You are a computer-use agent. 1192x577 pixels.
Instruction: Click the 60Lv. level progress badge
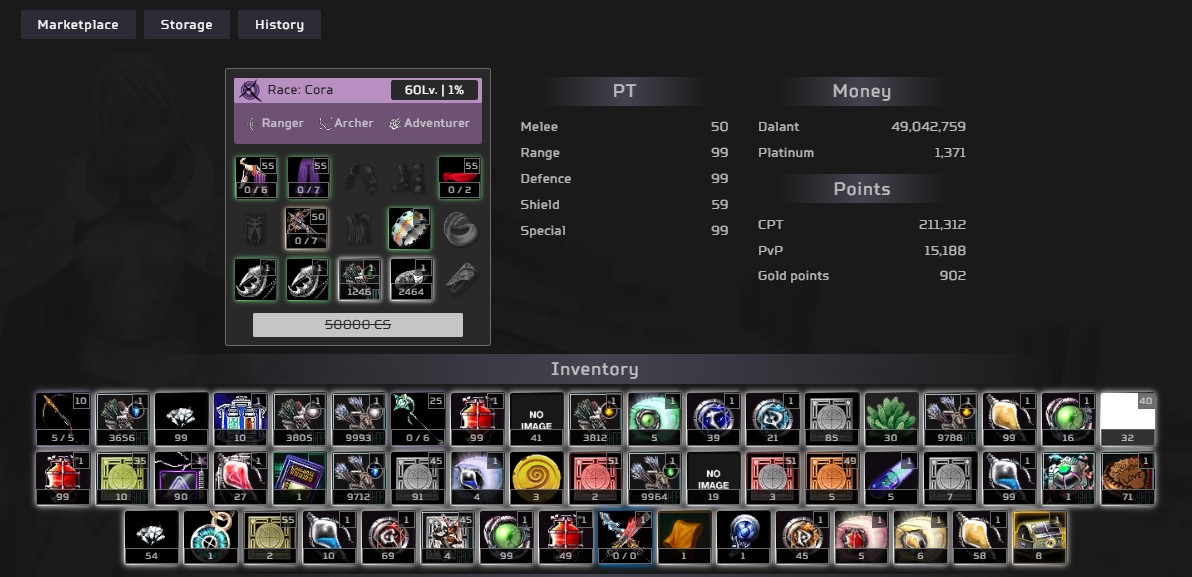click(434, 90)
